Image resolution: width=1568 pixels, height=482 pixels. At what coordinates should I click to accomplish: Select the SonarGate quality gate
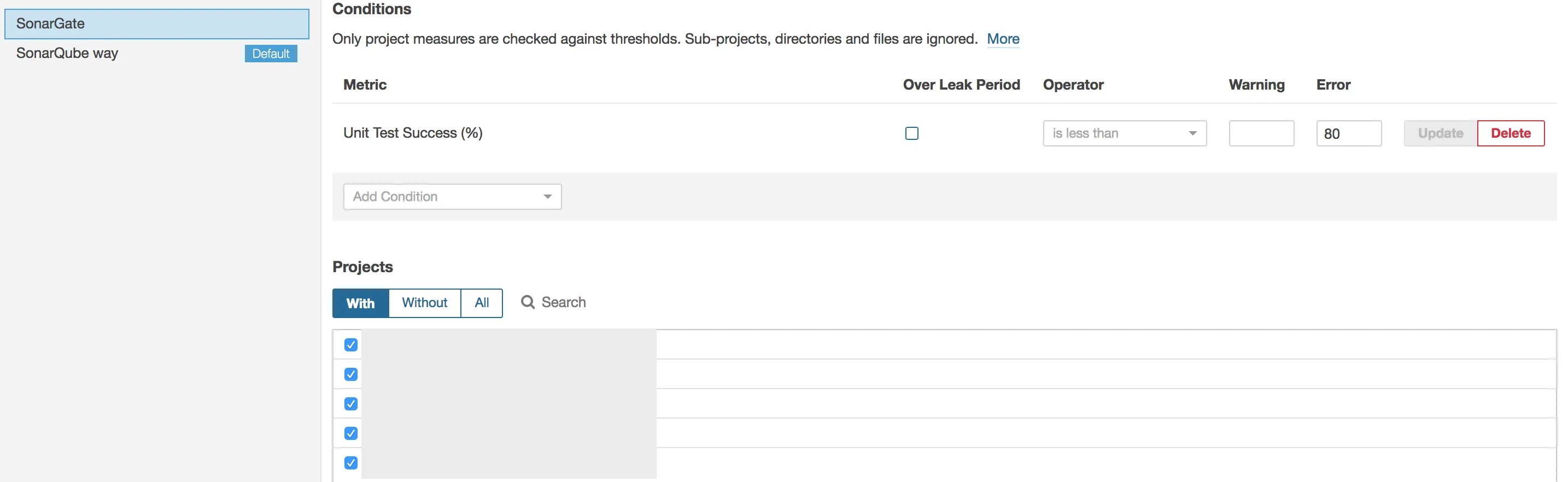pos(156,23)
